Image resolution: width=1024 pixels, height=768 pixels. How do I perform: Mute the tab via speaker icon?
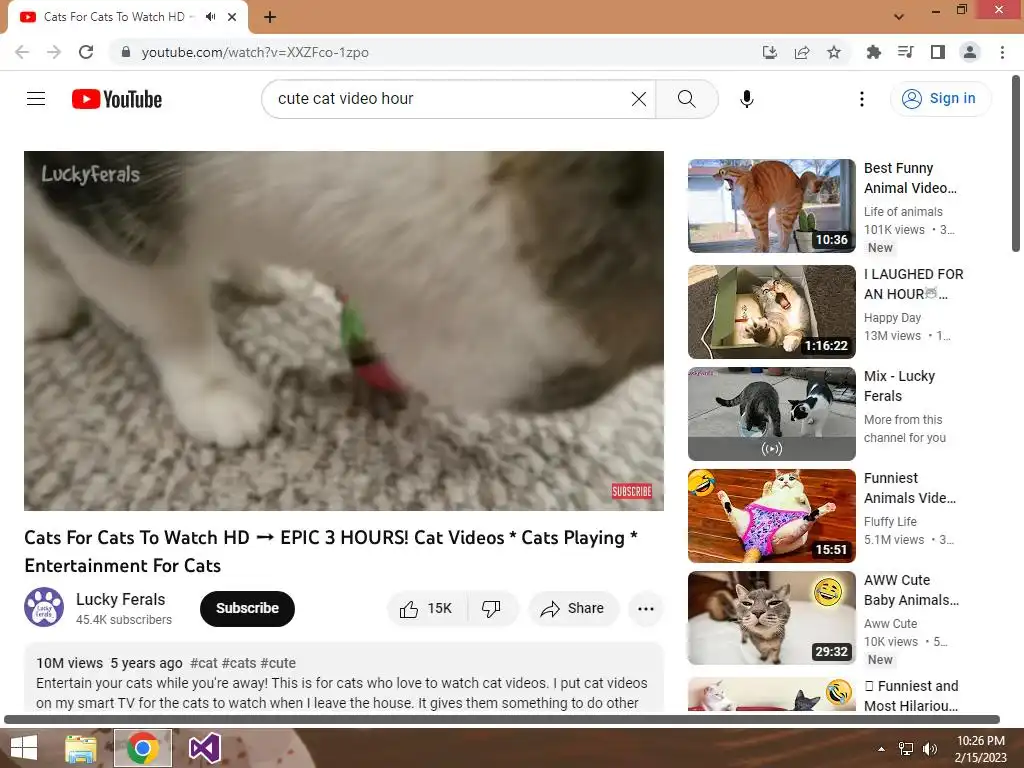tap(210, 17)
